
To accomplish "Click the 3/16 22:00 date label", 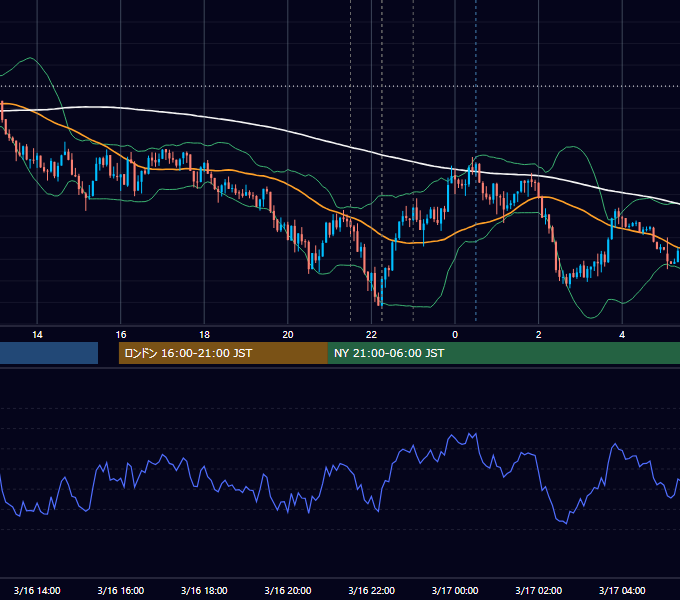I will pyautogui.click(x=372, y=590).
